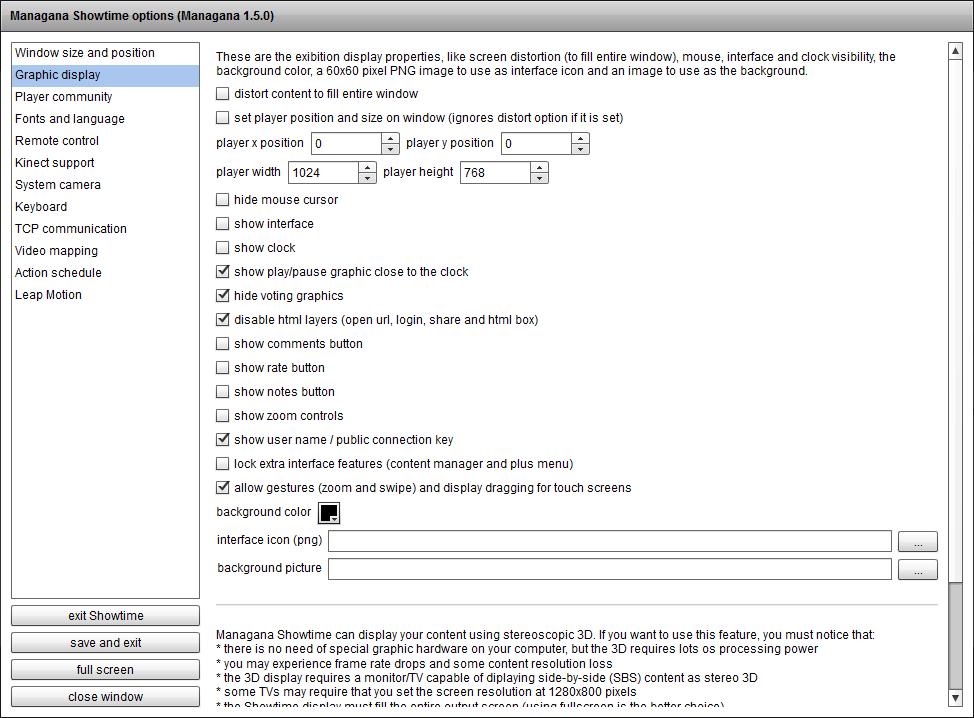This screenshot has height=718, width=974.
Task: Open the Kinect support settings section
Action: point(55,163)
